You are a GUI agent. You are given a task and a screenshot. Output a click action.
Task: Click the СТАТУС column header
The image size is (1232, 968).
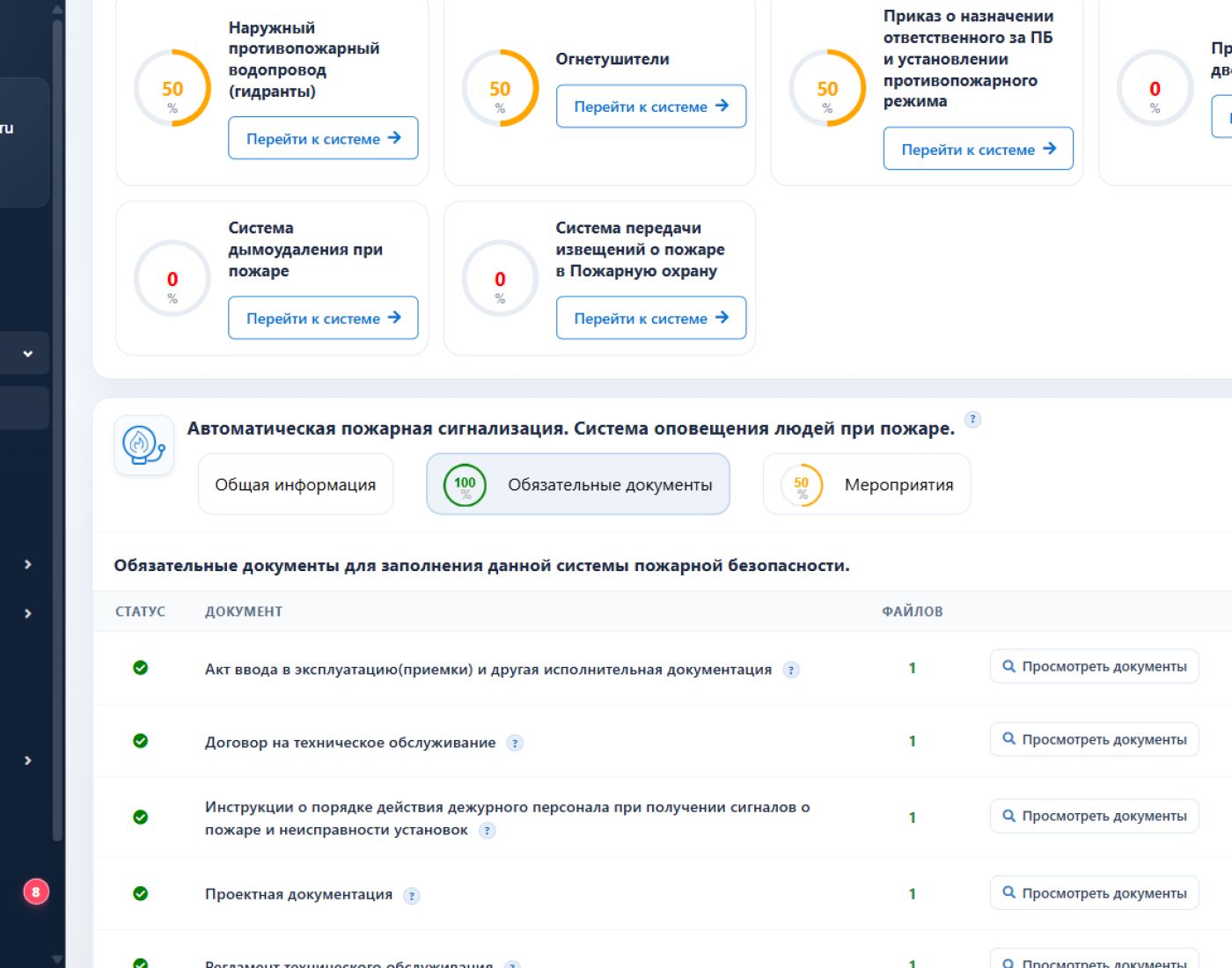(x=140, y=612)
